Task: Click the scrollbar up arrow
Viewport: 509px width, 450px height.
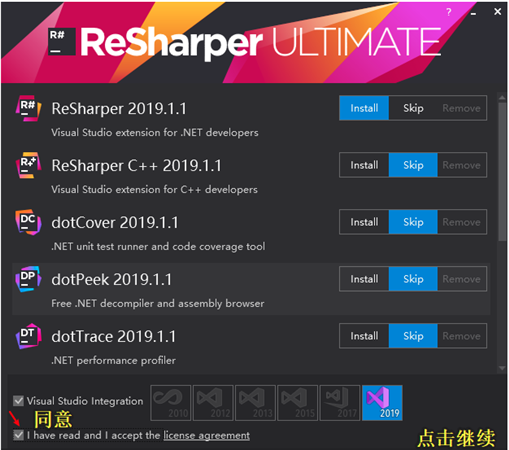Action: coord(502,98)
